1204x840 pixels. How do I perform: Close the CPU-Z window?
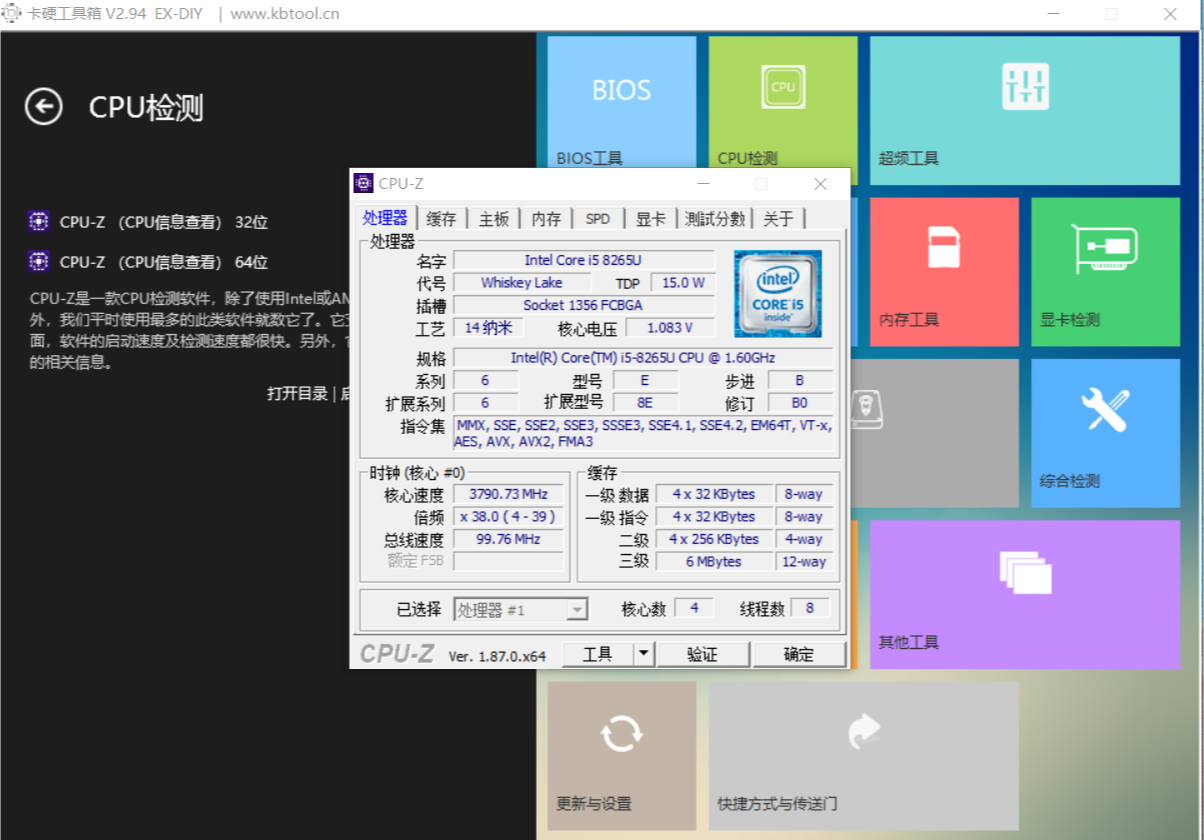[820, 184]
